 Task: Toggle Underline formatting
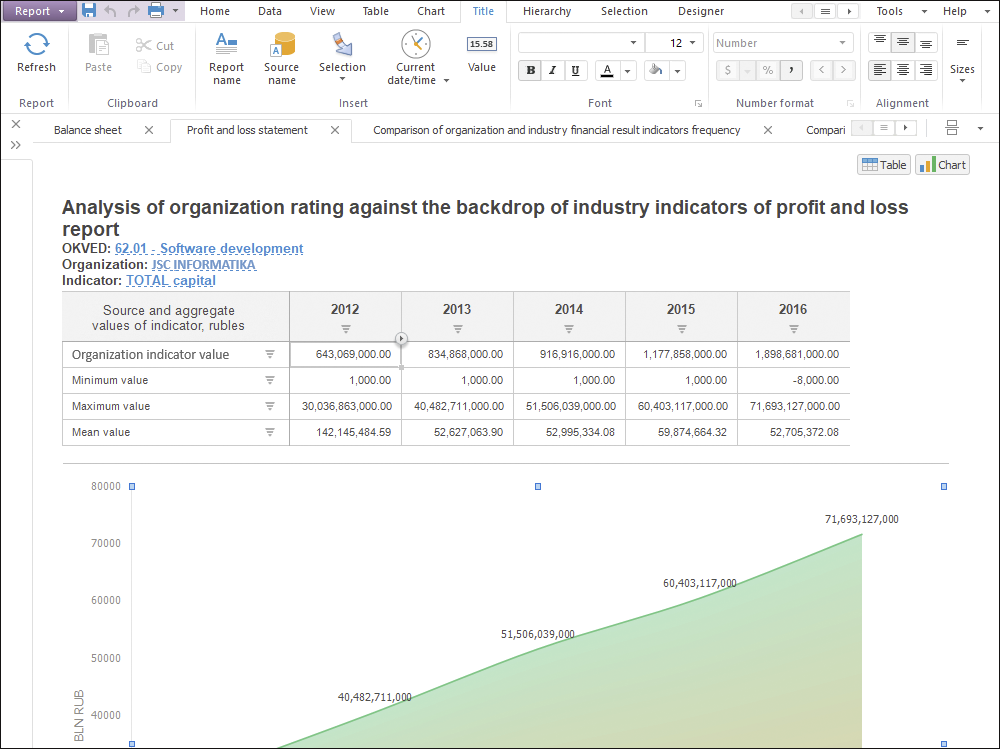pyautogui.click(x=575, y=71)
